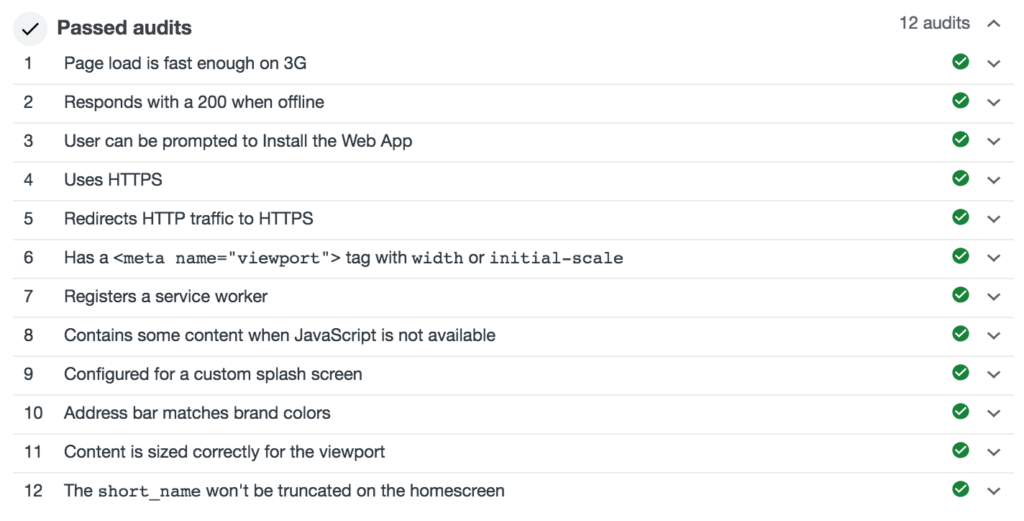Screen dimensions: 1024x521
Task: Expand the meta viewport tag audit details
Action: 993,257
